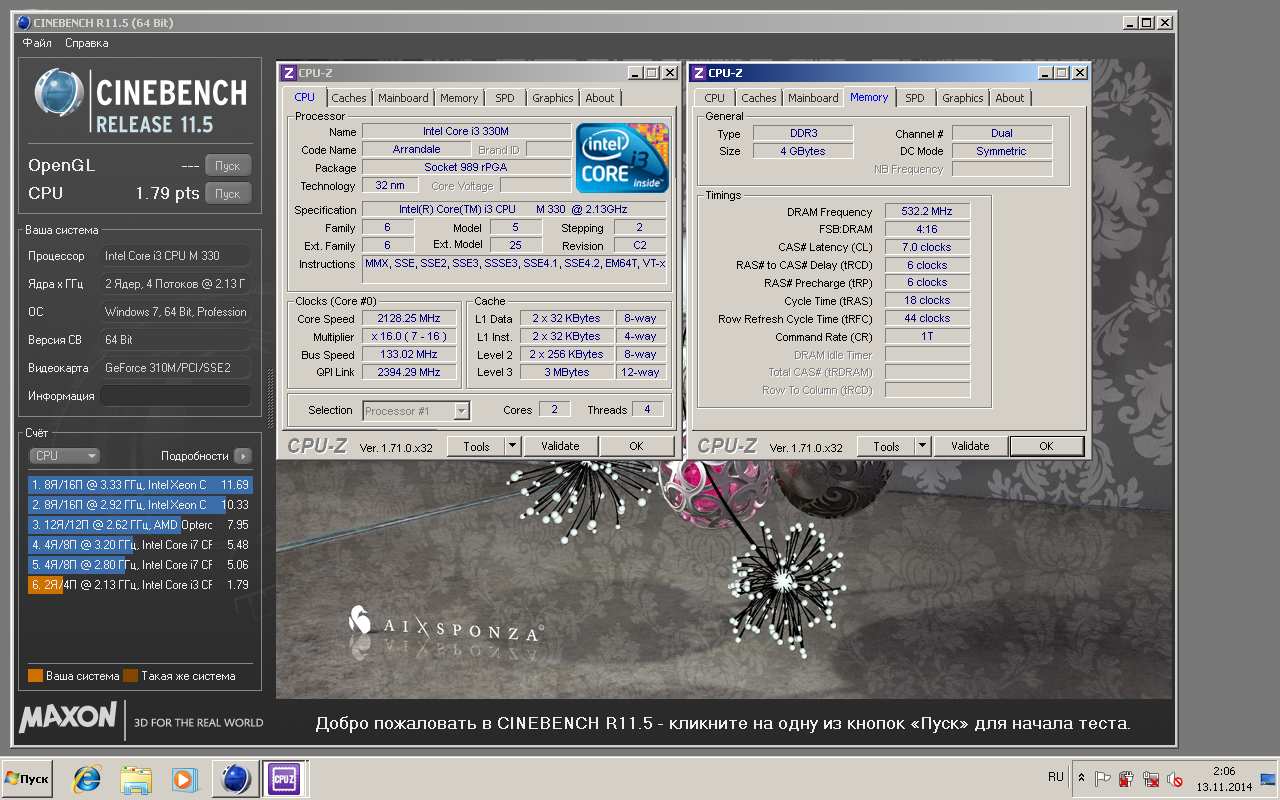
Task: Open the Windows Пуск start button
Action: 27,778
